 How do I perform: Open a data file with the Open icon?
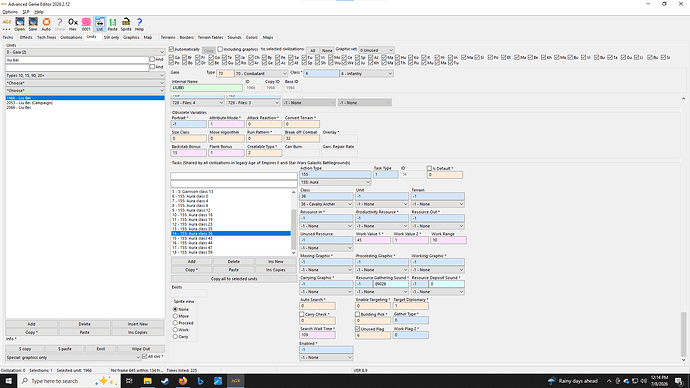[x=20, y=24]
